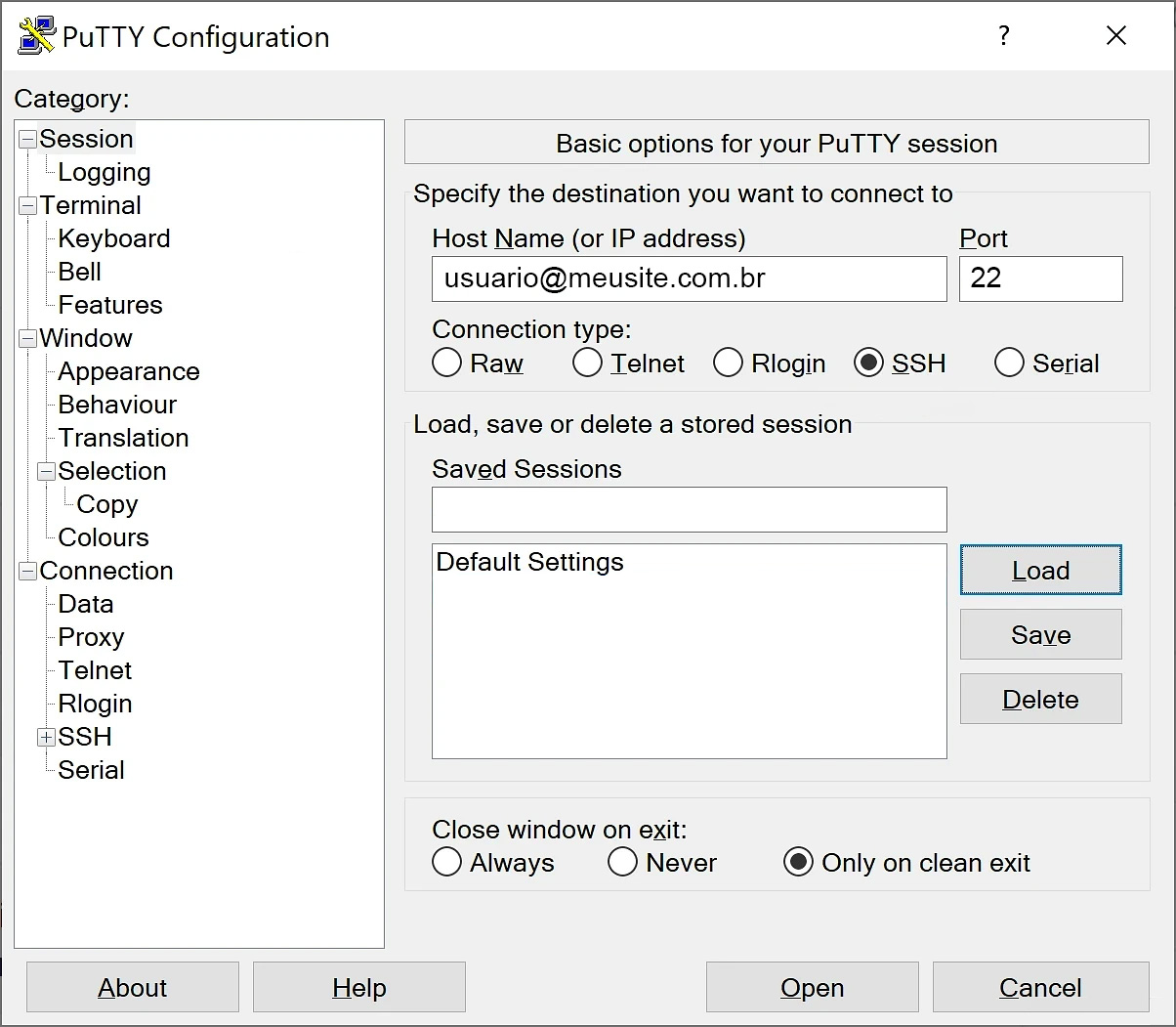This screenshot has height=1027, width=1176.
Task: Open the context help question mark
Action: click(1004, 36)
